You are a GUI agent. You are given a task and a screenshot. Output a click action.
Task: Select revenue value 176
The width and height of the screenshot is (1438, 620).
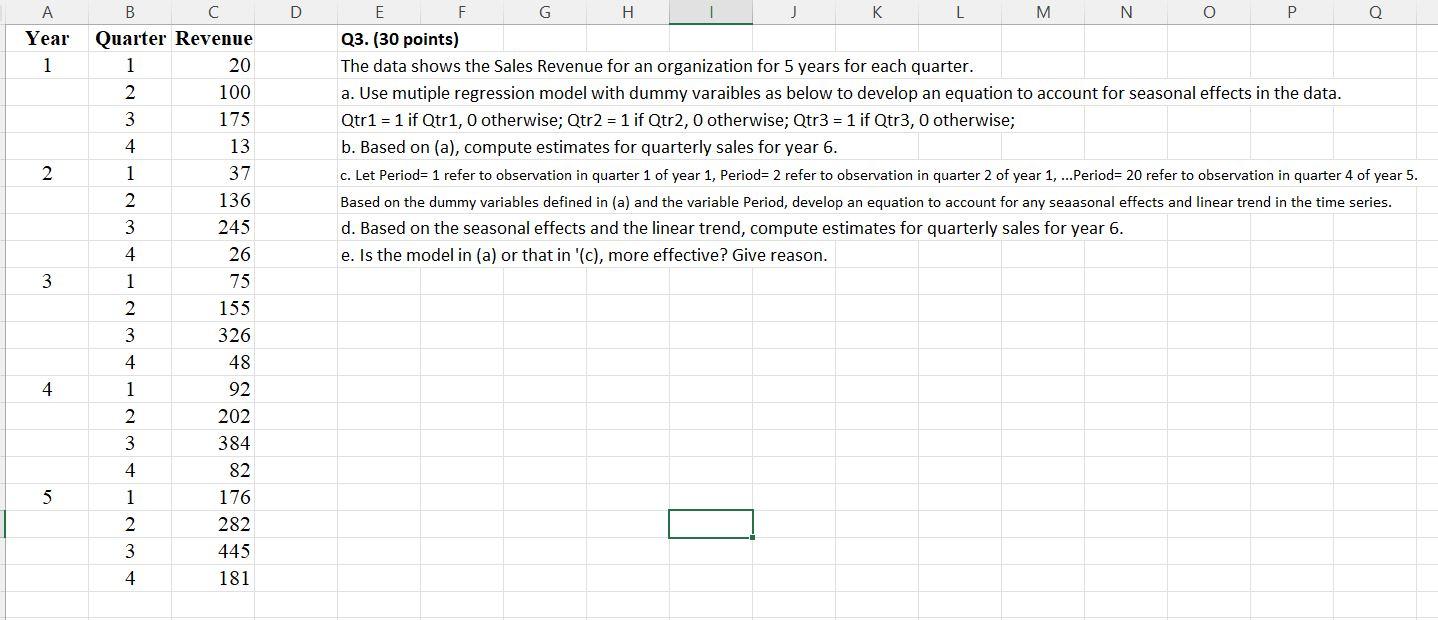tap(213, 497)
